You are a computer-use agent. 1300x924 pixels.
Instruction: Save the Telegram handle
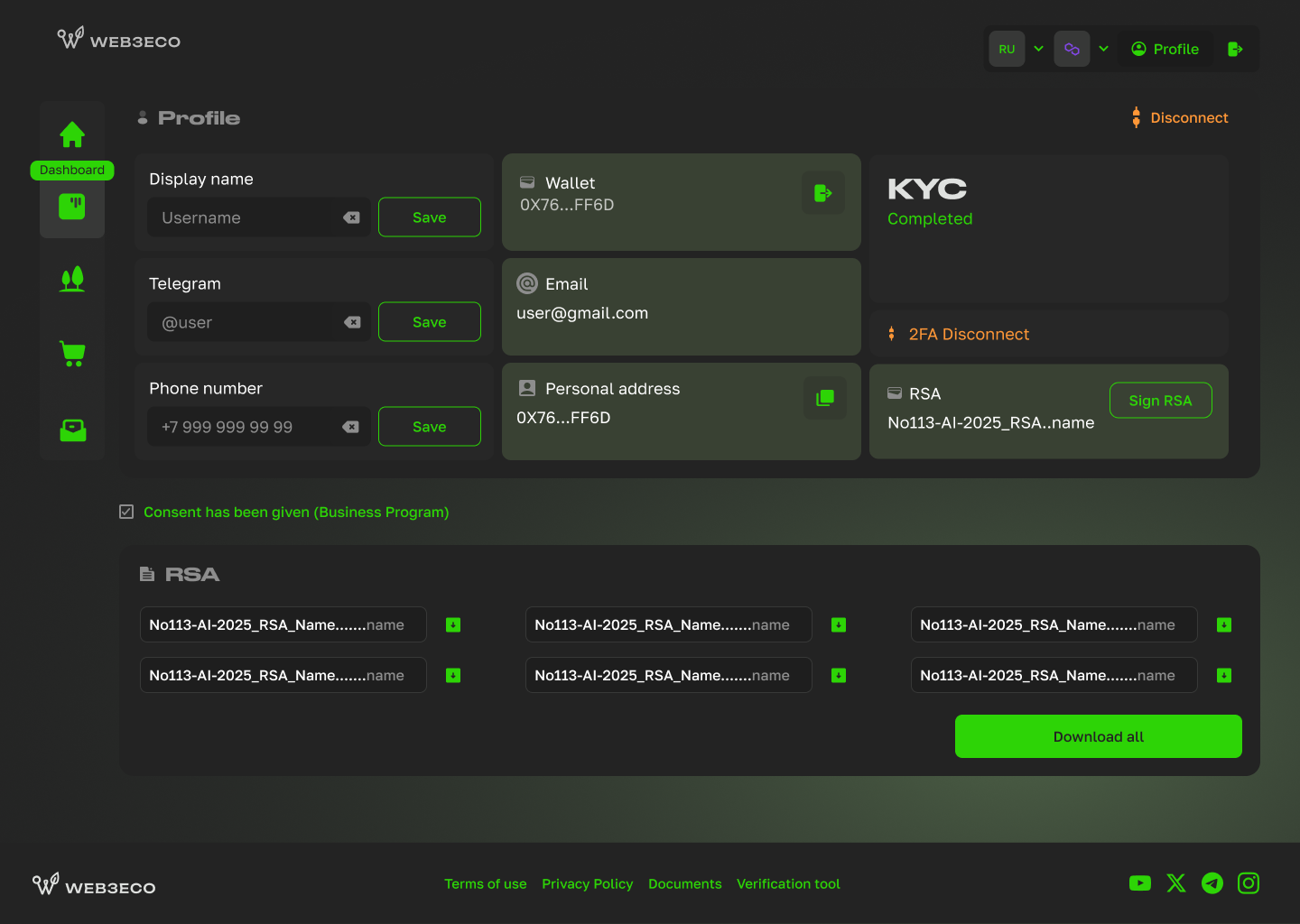430,322
